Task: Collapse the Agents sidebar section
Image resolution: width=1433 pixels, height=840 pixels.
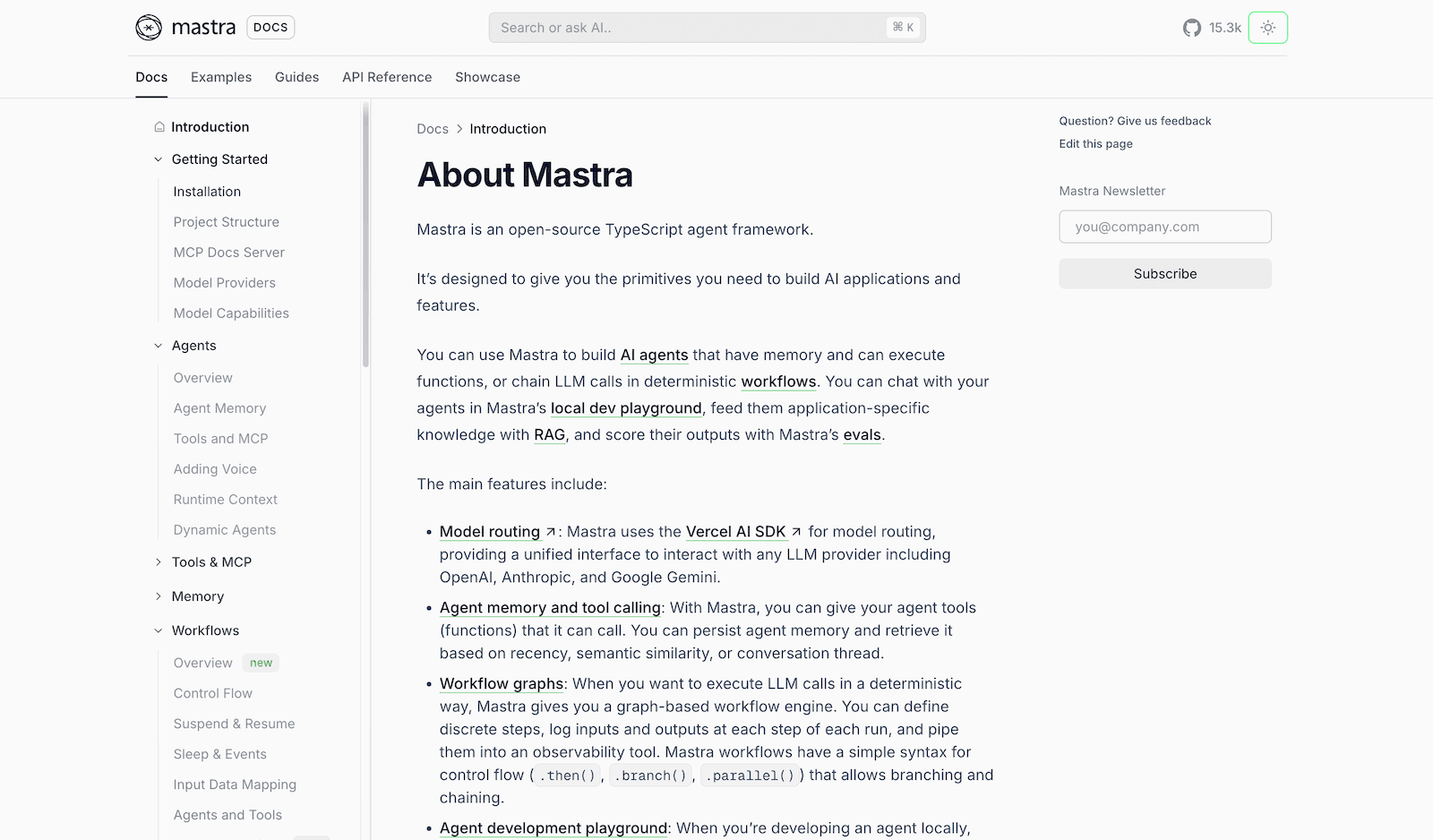Action: click(x=159, y=346)
